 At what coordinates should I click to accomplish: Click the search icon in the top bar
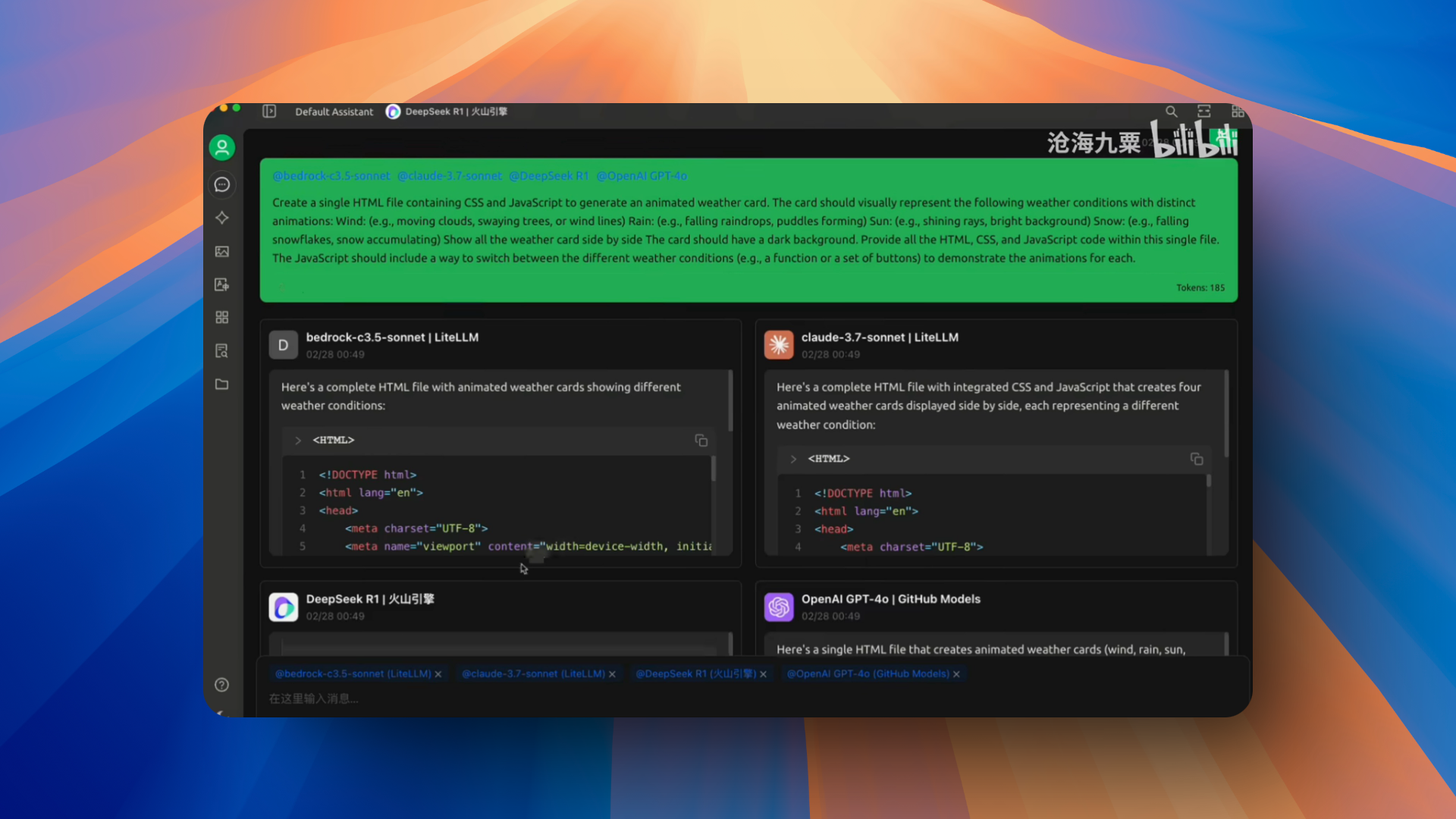1171,111
